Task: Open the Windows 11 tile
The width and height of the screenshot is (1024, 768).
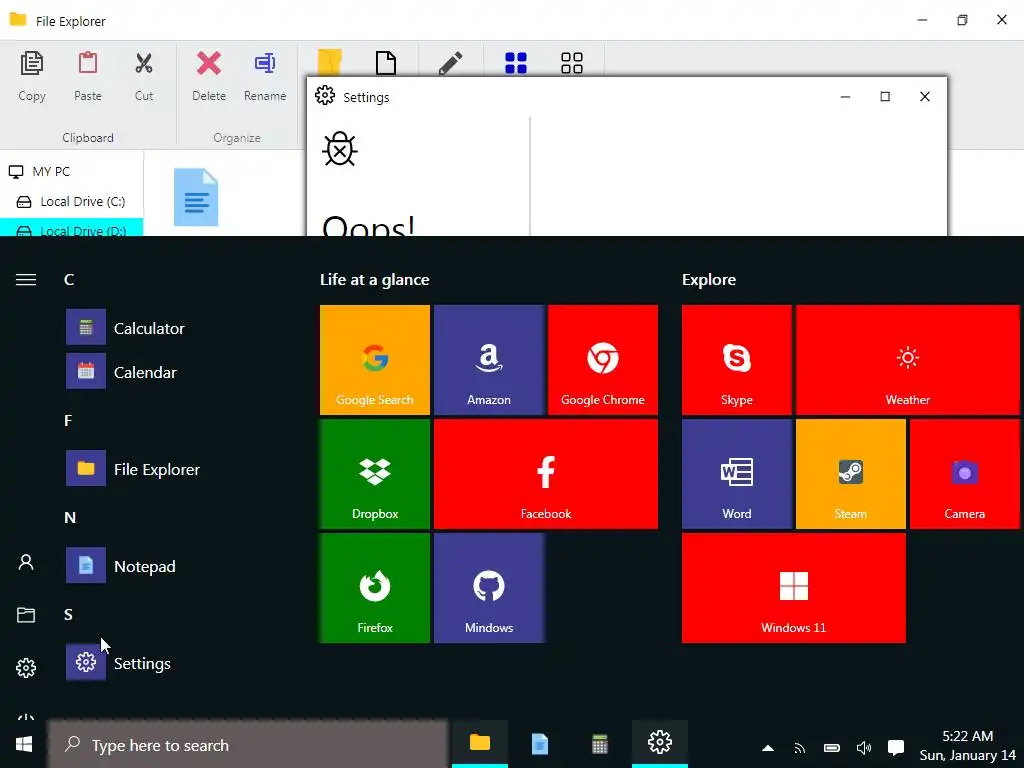Action: 793,588
